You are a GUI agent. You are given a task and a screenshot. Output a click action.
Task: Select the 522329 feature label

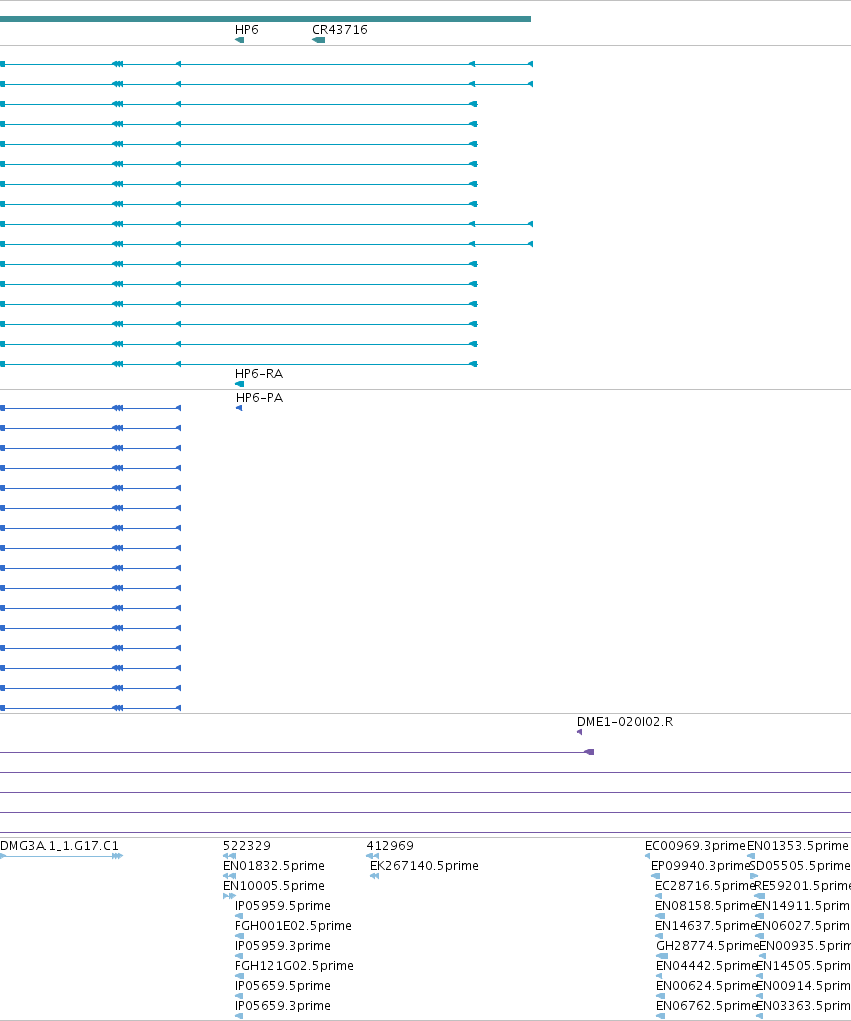(247, 846)
